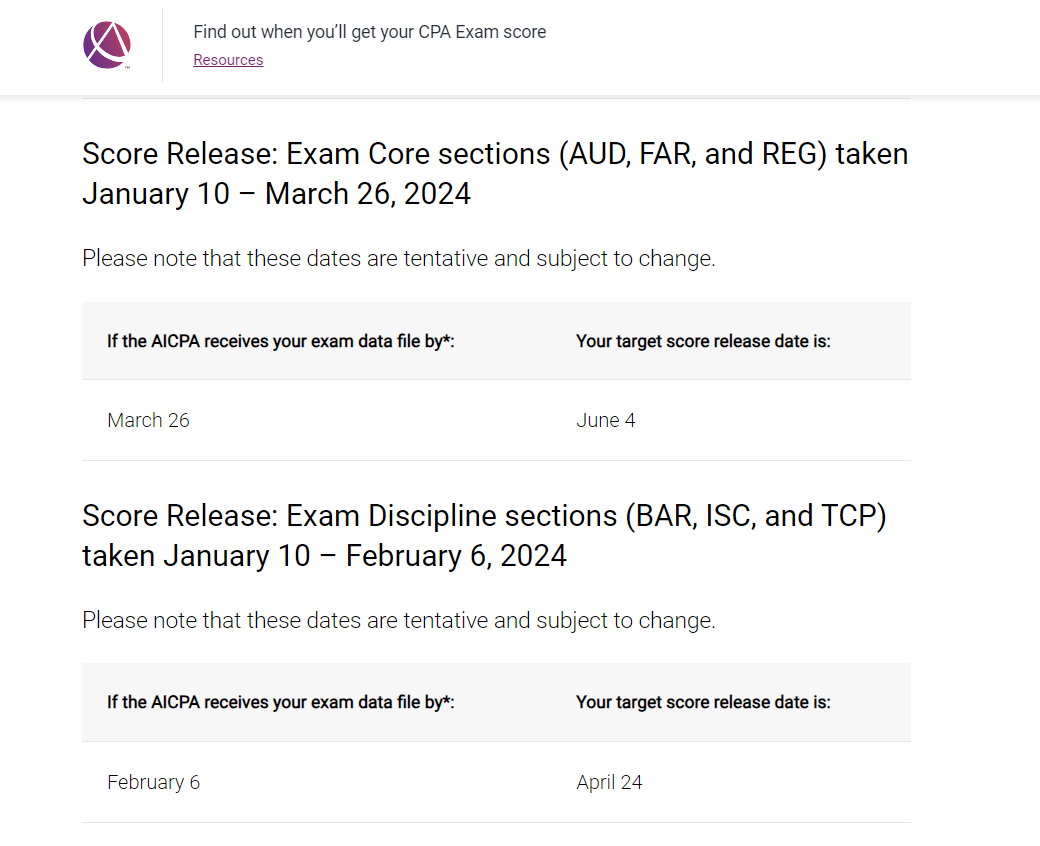
Task: Click the "February 6, 2024" date in the heading
Action: click(456, 556)
